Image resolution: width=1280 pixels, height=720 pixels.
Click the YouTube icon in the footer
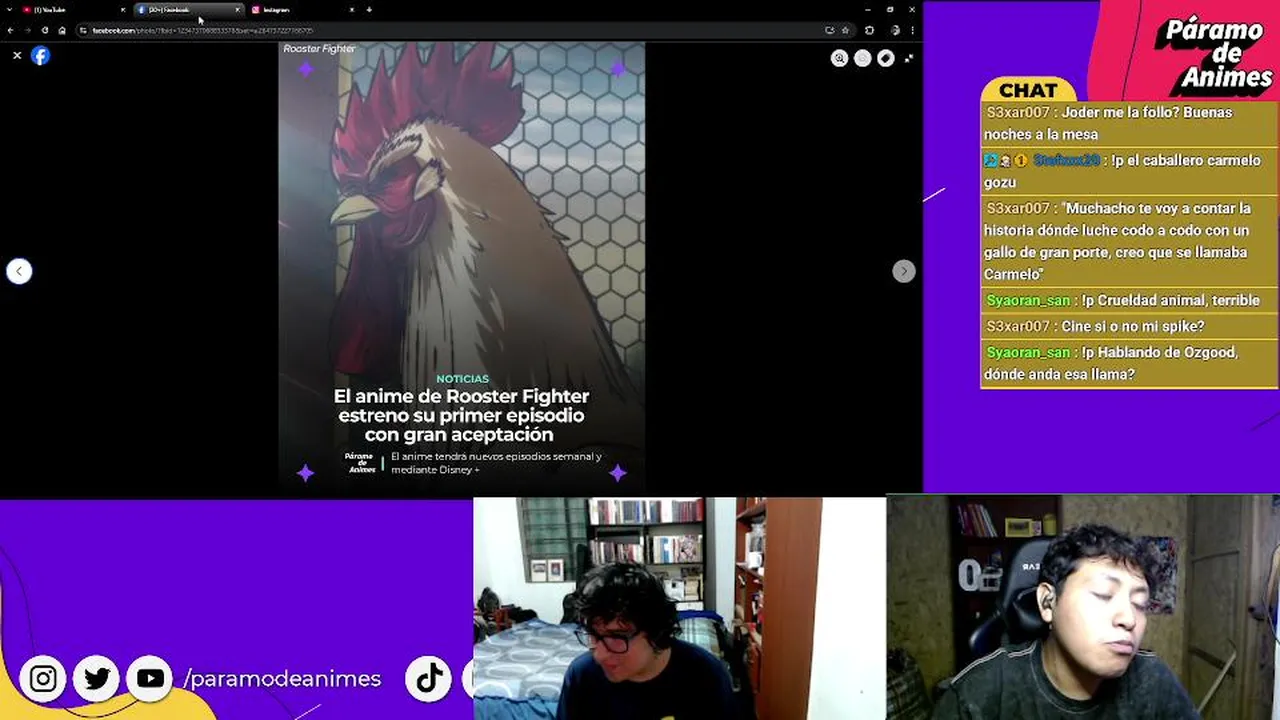coord(150,679)
